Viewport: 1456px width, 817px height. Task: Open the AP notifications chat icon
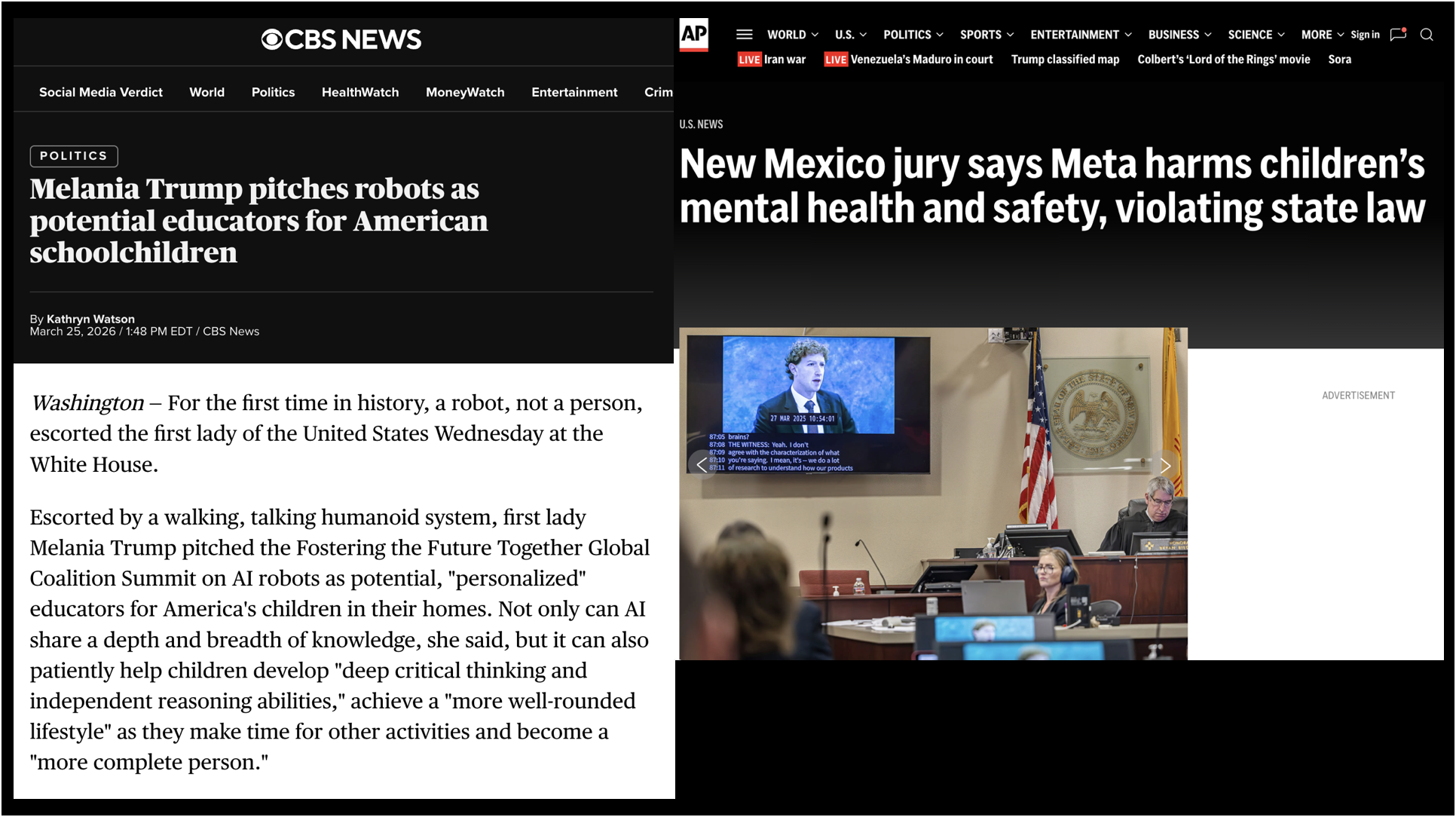click(1398, 35)
